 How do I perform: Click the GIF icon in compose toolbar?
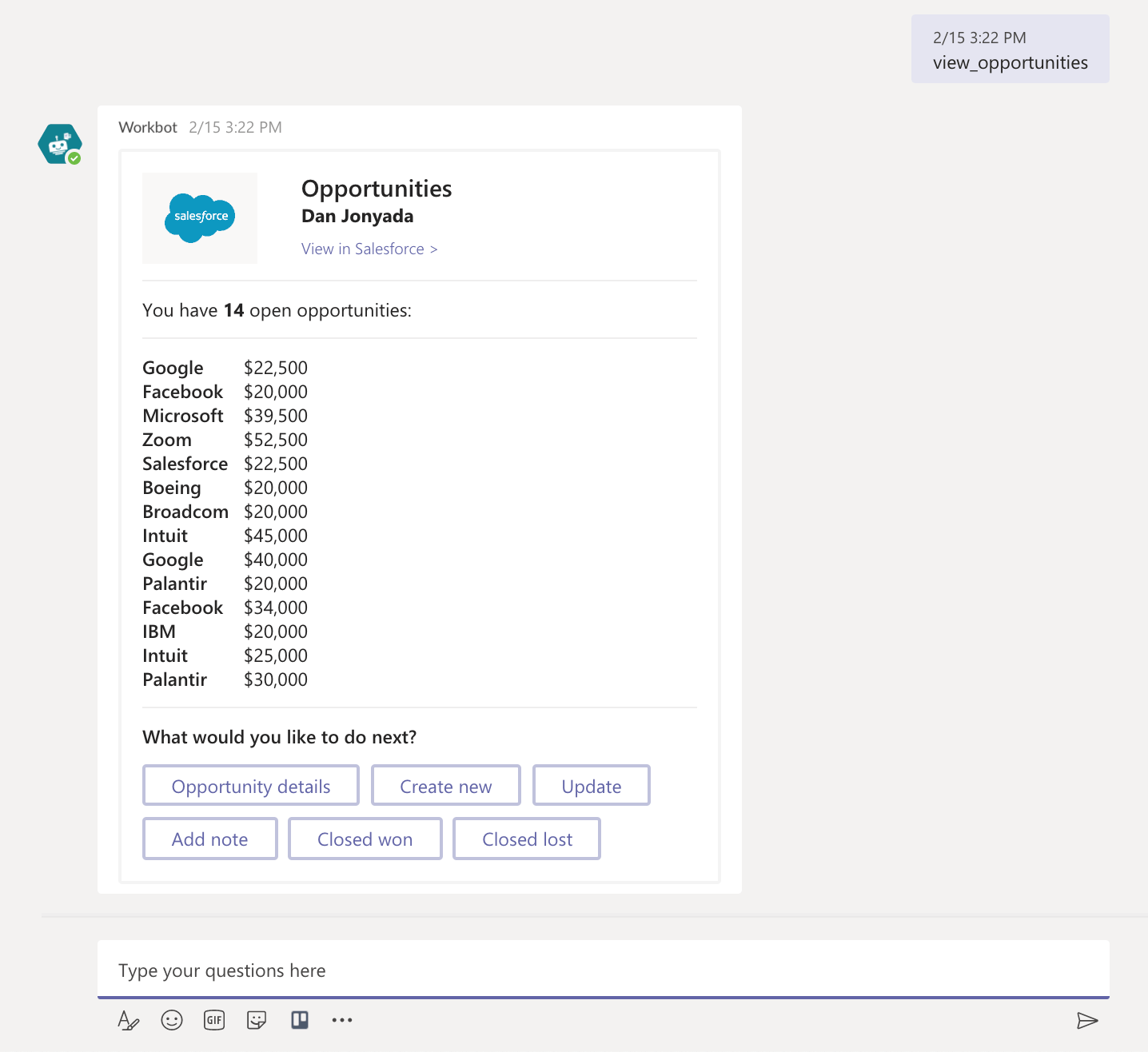tap(214, 1020)
